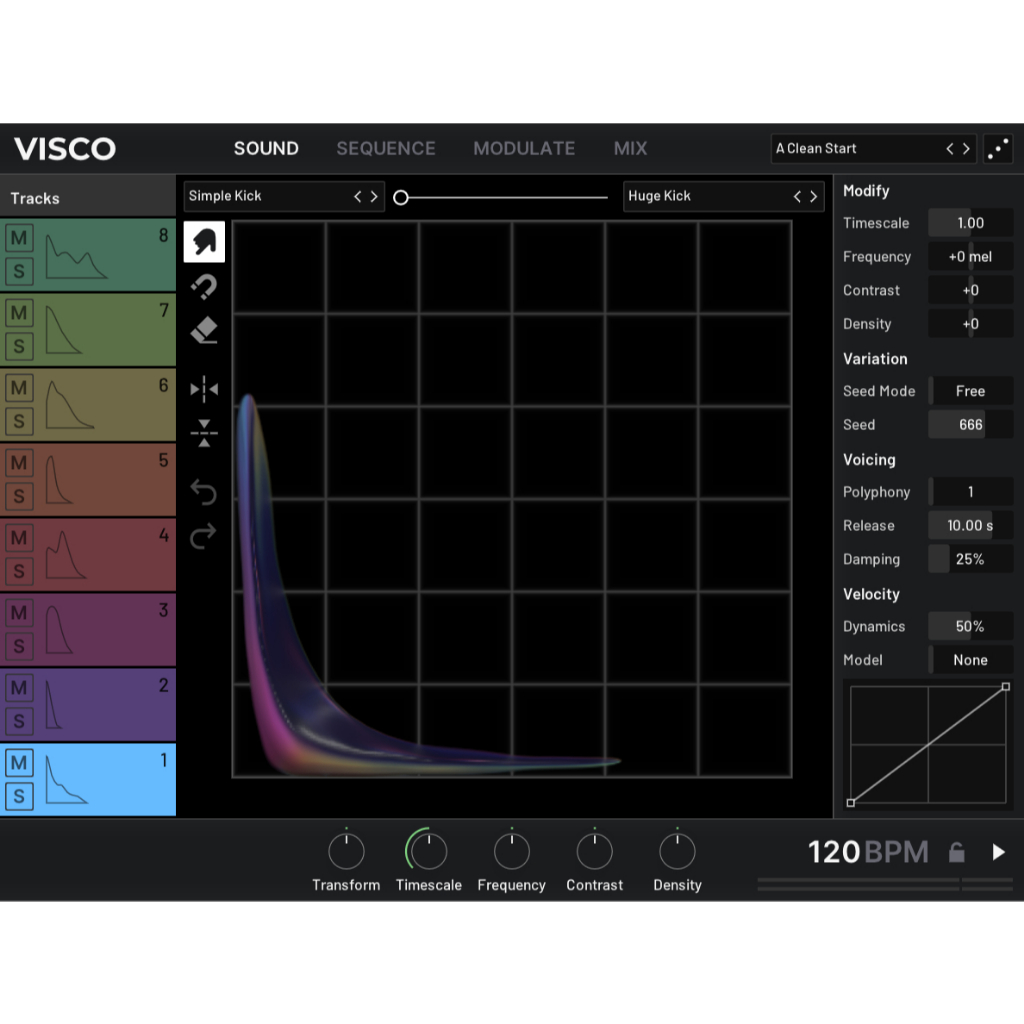Select track 1 waveform thumbnail
This screenshot has width=1024, height=1024.
66,780
